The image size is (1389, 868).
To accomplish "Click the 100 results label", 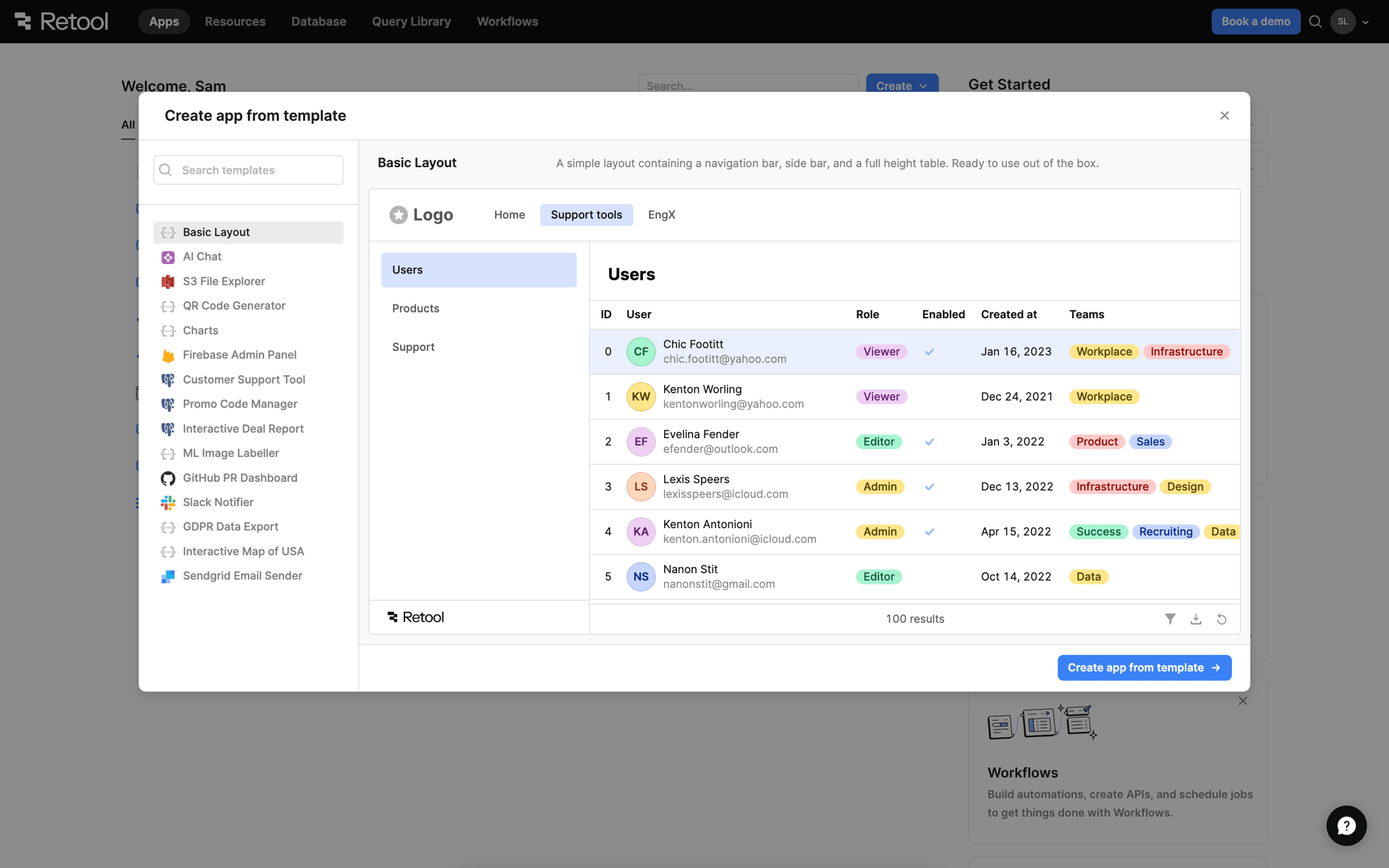I will 915,619.
